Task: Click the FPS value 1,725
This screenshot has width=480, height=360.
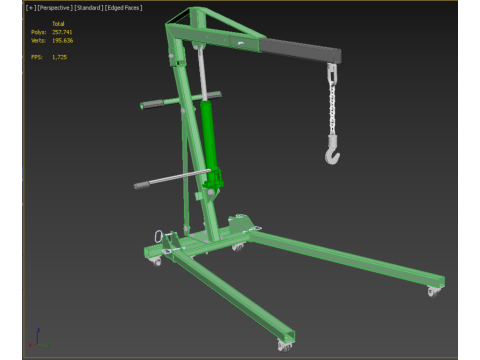Action: coord(59,57)
